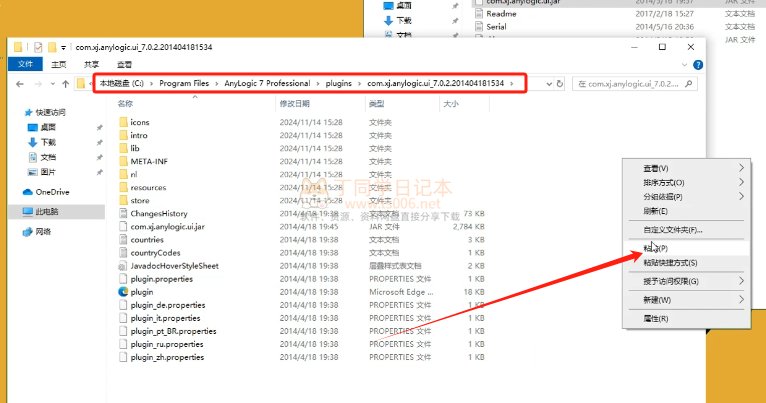Image resolution: width=766 pixels, height=403 pixels.
Task: Click the Up one level arrow
Action: 66,84
